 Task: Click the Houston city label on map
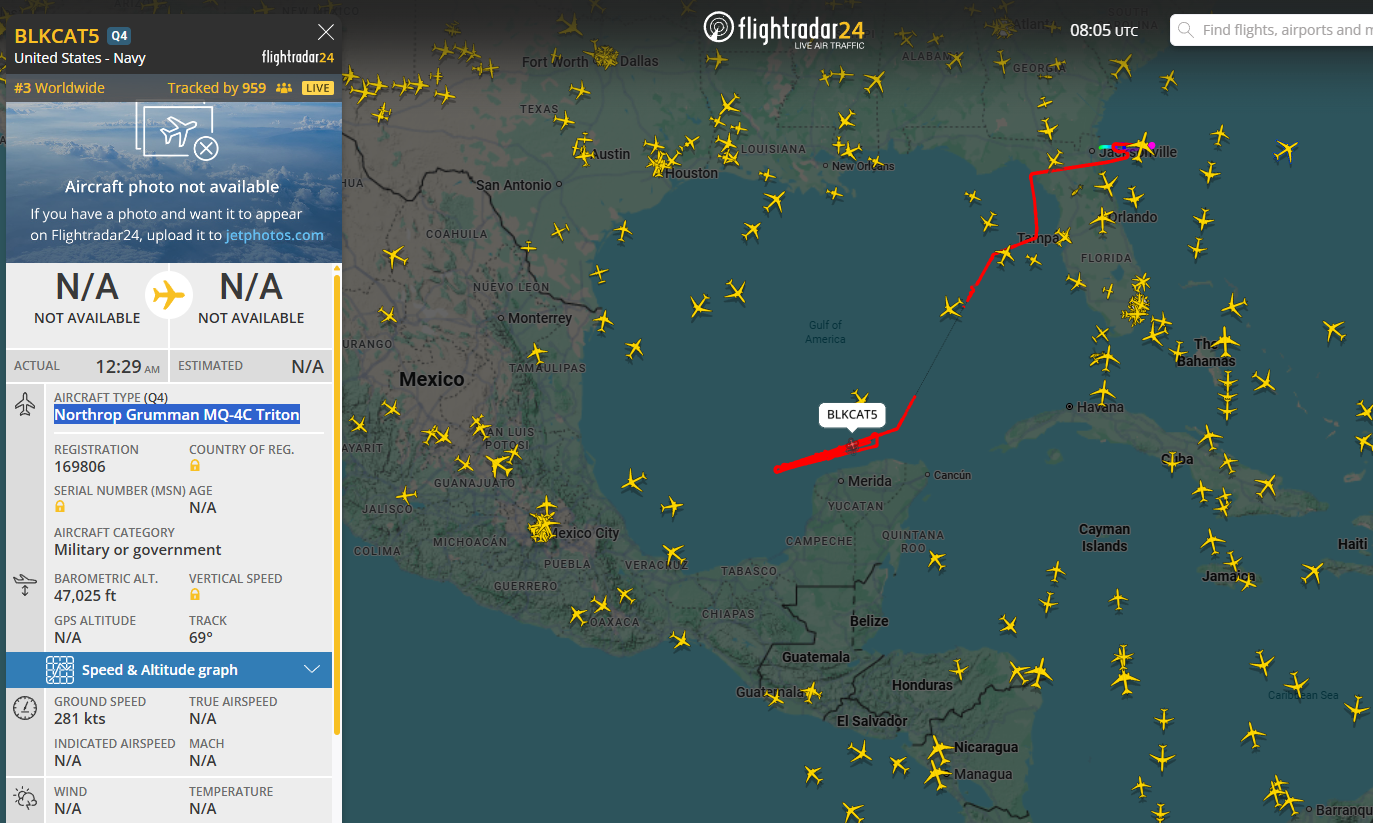pyautogui.click(x=691, y=173)
